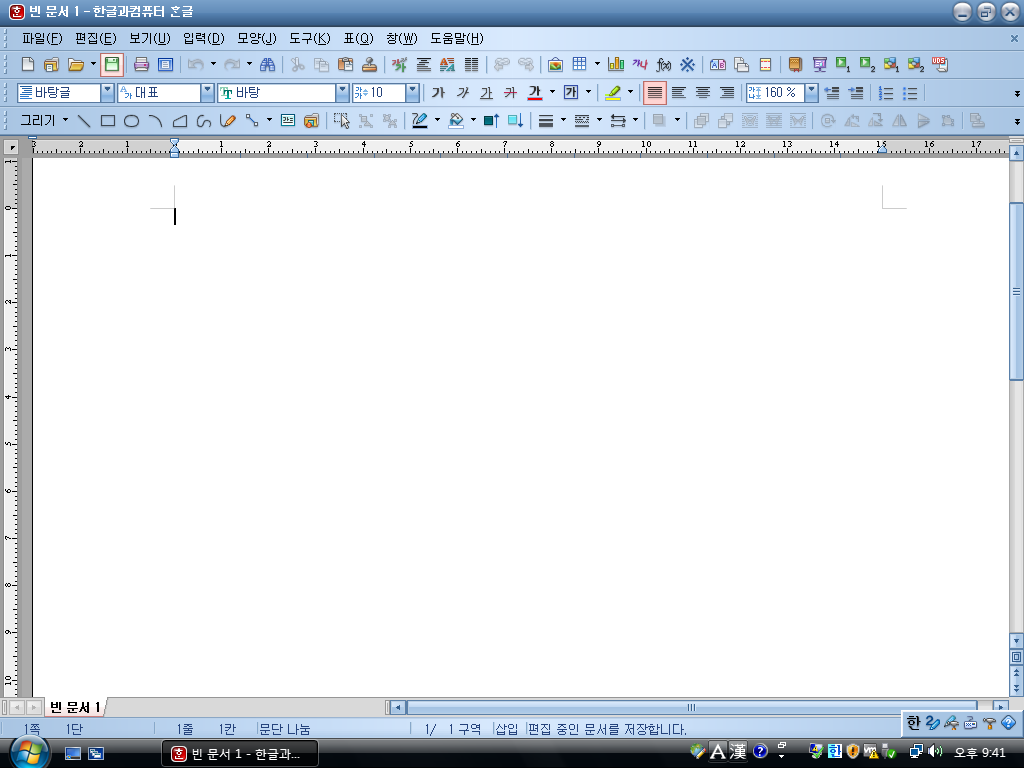Click the 문단 나눔 status bar text
The image size is (1024, 768).
click(285, 729)
